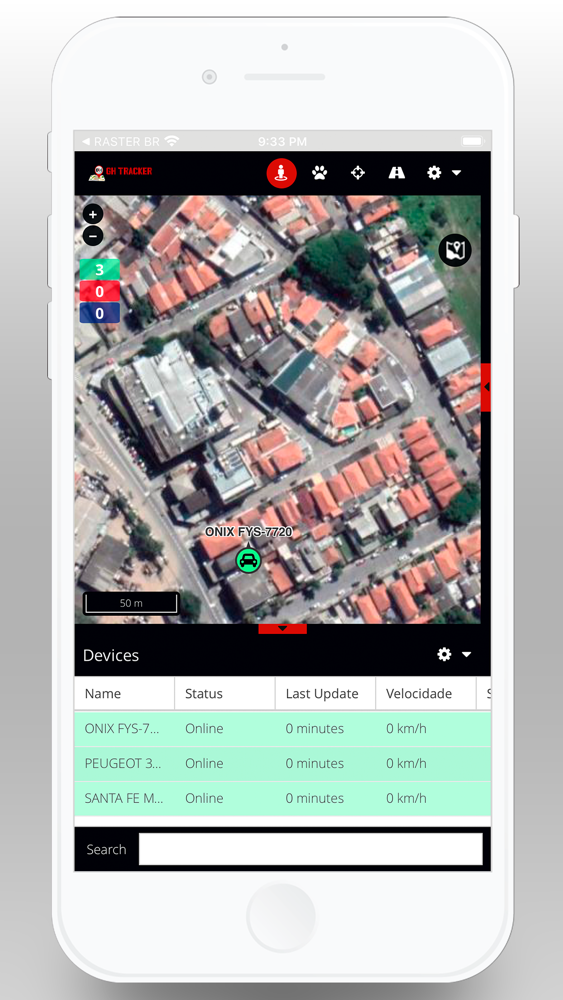Viewport: 563px width, 1000px height.
Task: Focus the Search input field
Action: pos(311,849)
